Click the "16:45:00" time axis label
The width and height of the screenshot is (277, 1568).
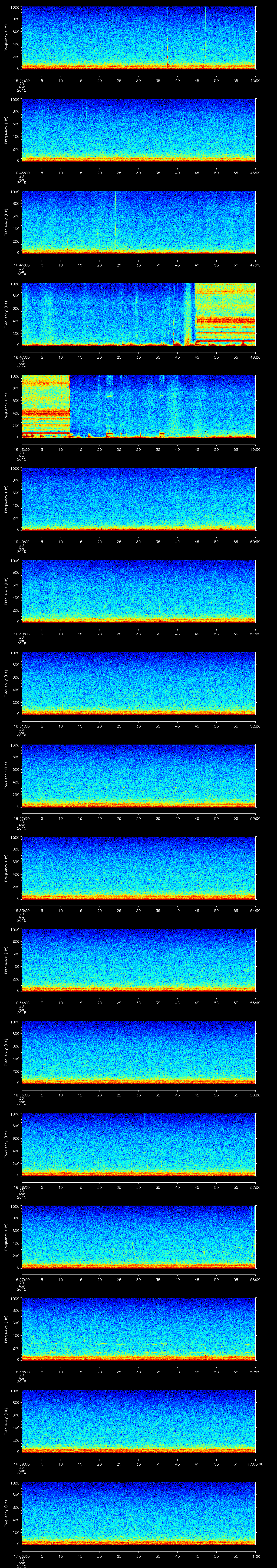click(x=21, y=173)
